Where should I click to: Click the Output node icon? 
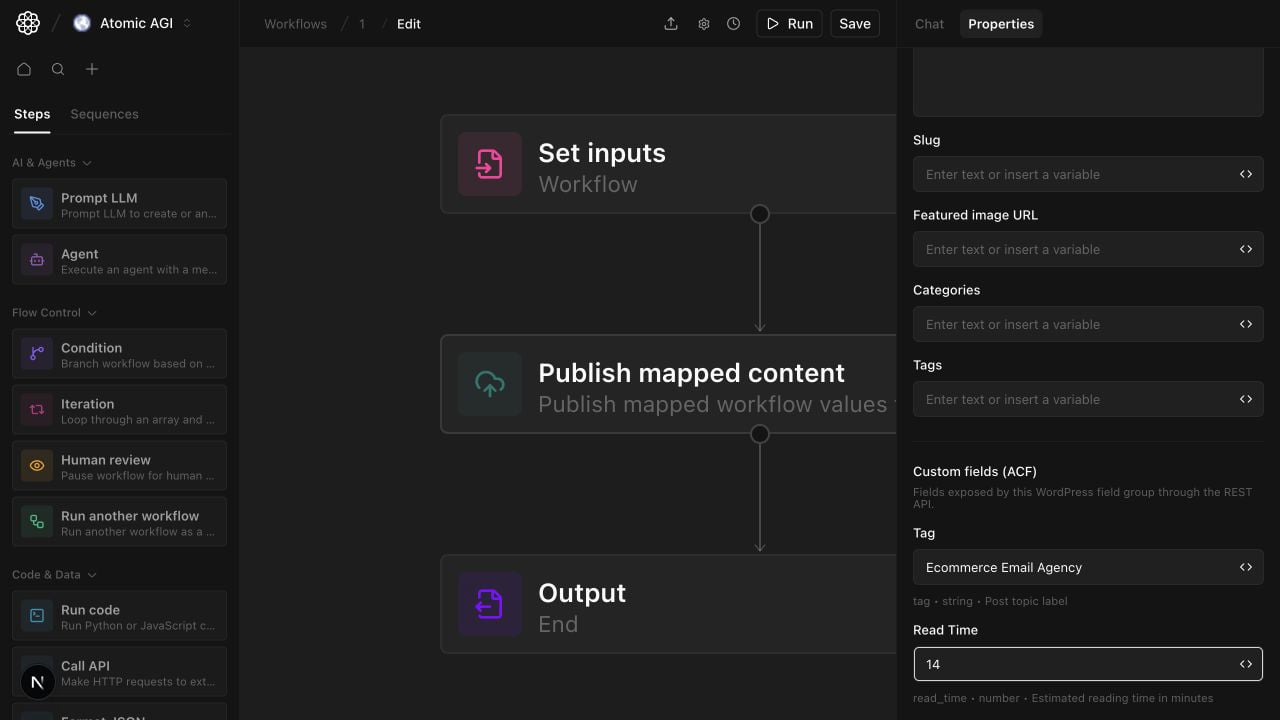pos(490,604)
